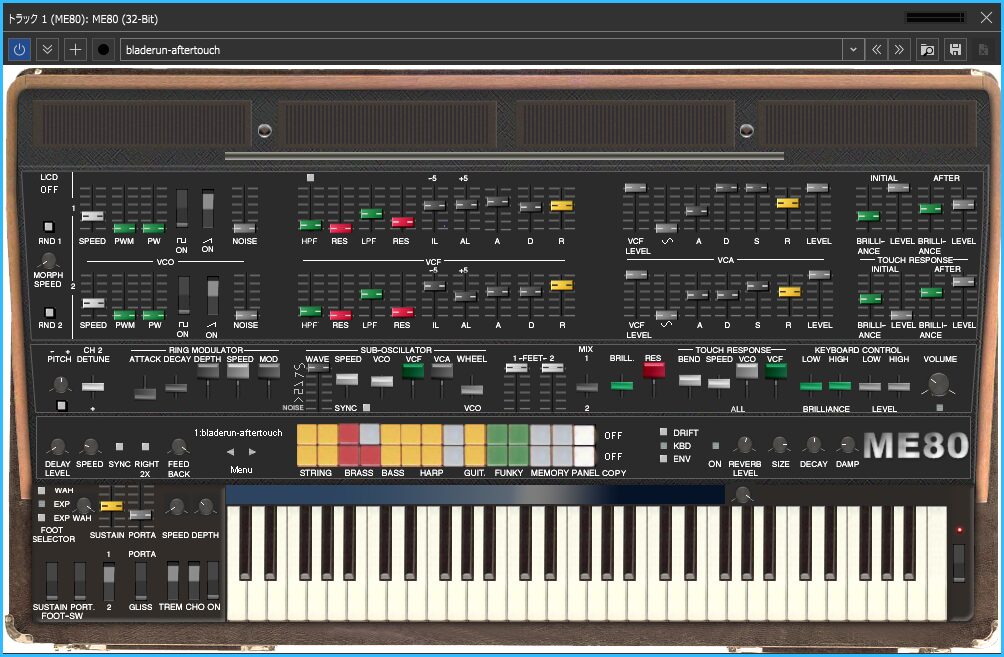Close the ME80 plugin window
This screenshot has width=1004, height=657.
tap(986, 18)
